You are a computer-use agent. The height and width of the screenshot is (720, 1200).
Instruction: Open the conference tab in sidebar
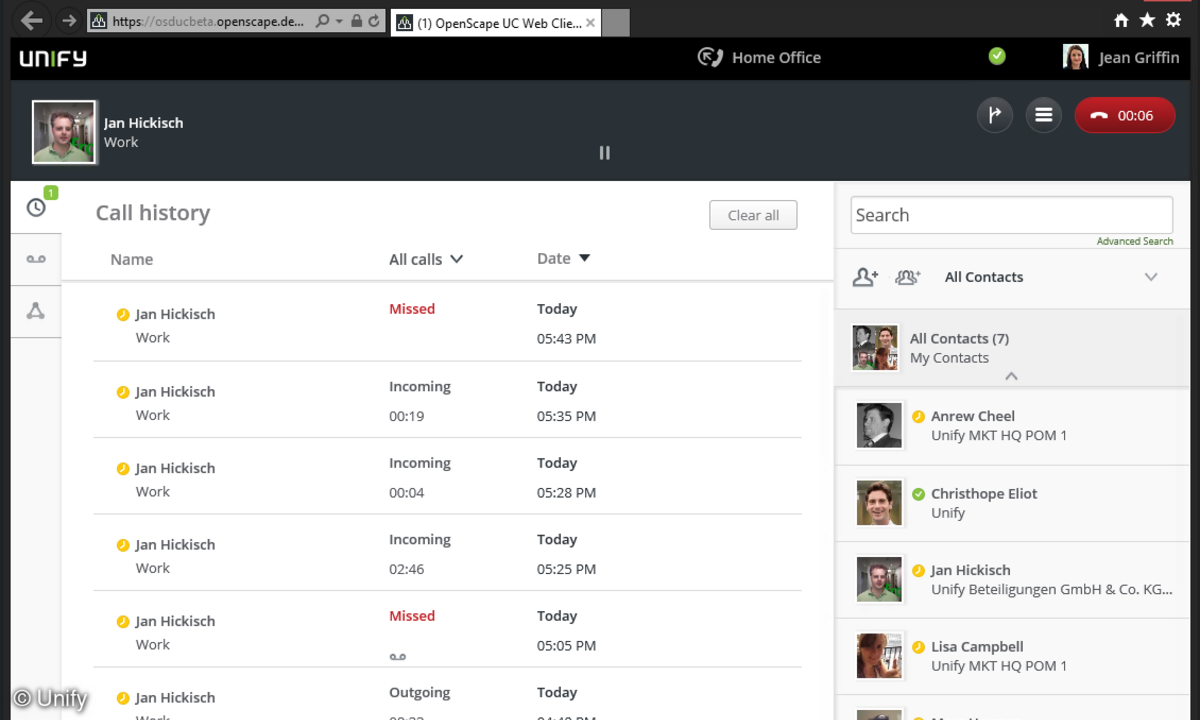[36, 311]
